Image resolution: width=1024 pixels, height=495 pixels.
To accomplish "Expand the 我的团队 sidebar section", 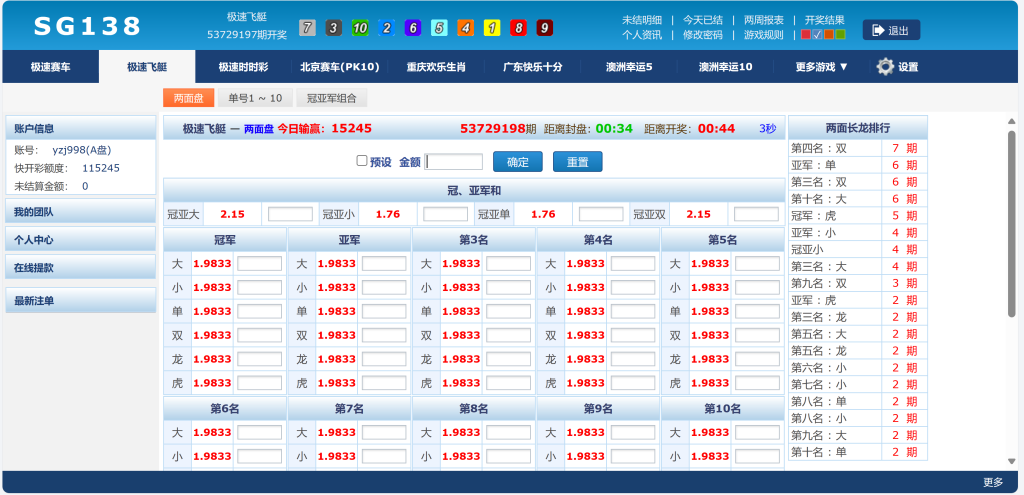I will [x=80, y=212].
